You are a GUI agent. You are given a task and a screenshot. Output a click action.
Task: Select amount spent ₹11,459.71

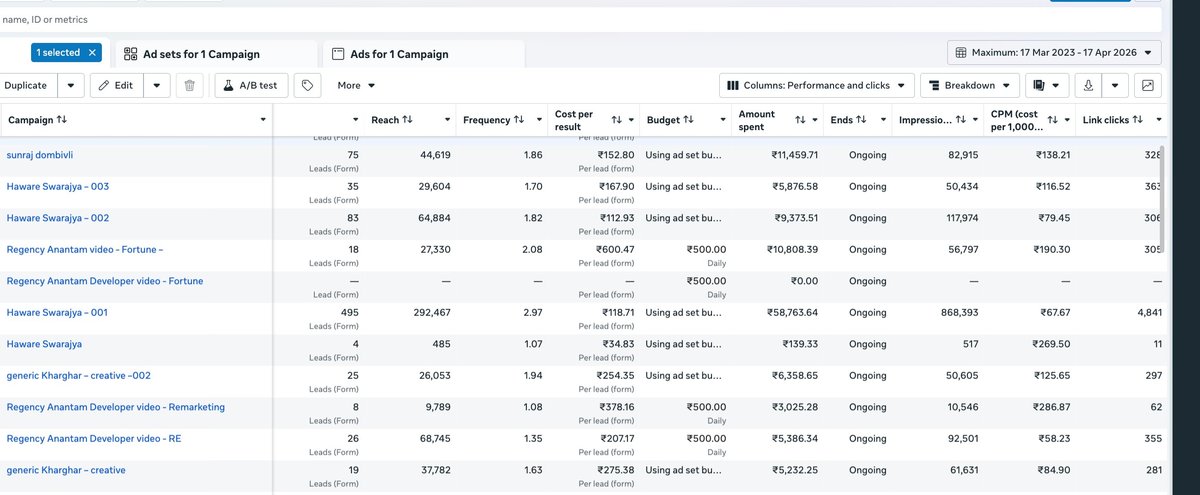pos(794,155)
